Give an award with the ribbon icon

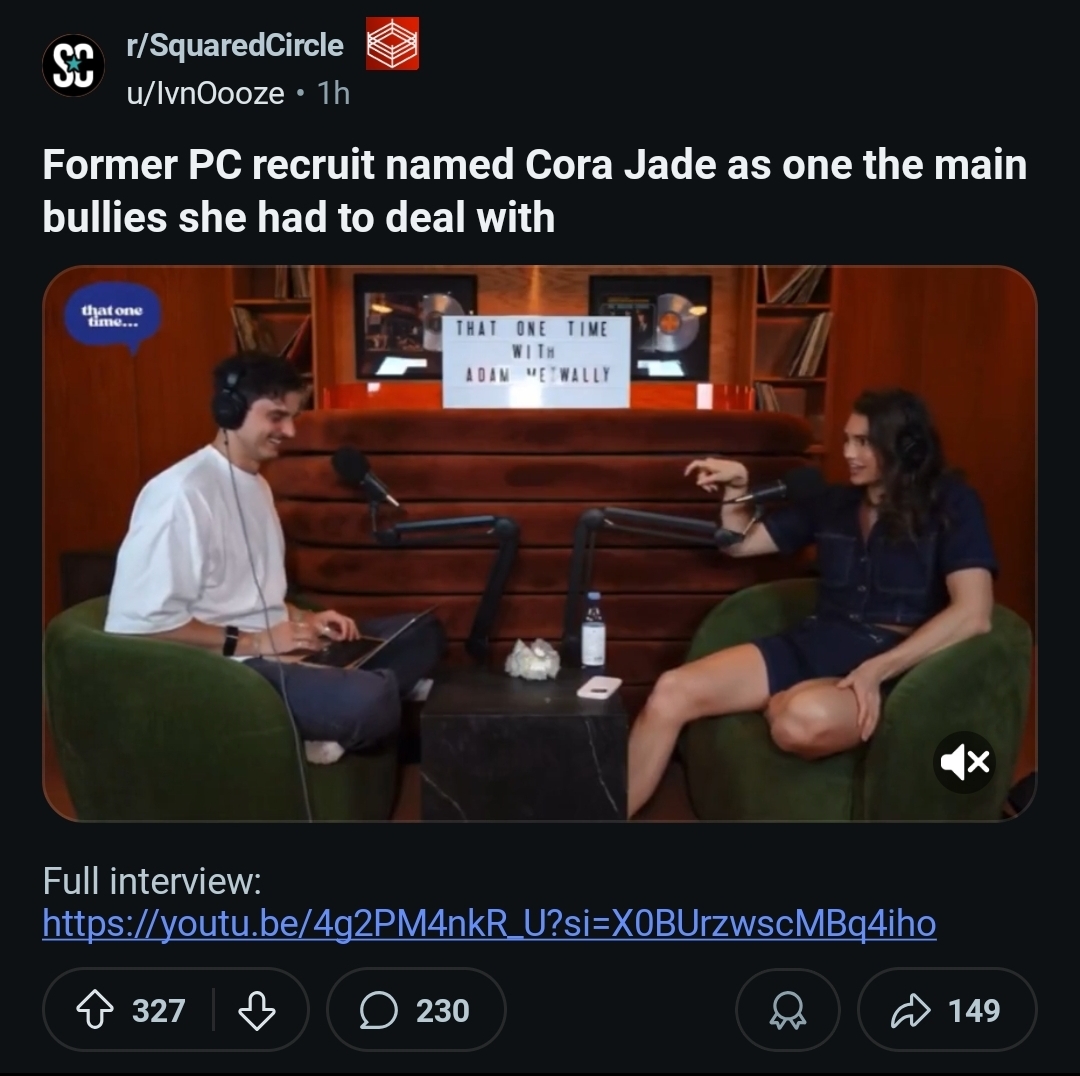click(x=788, y=1010)
